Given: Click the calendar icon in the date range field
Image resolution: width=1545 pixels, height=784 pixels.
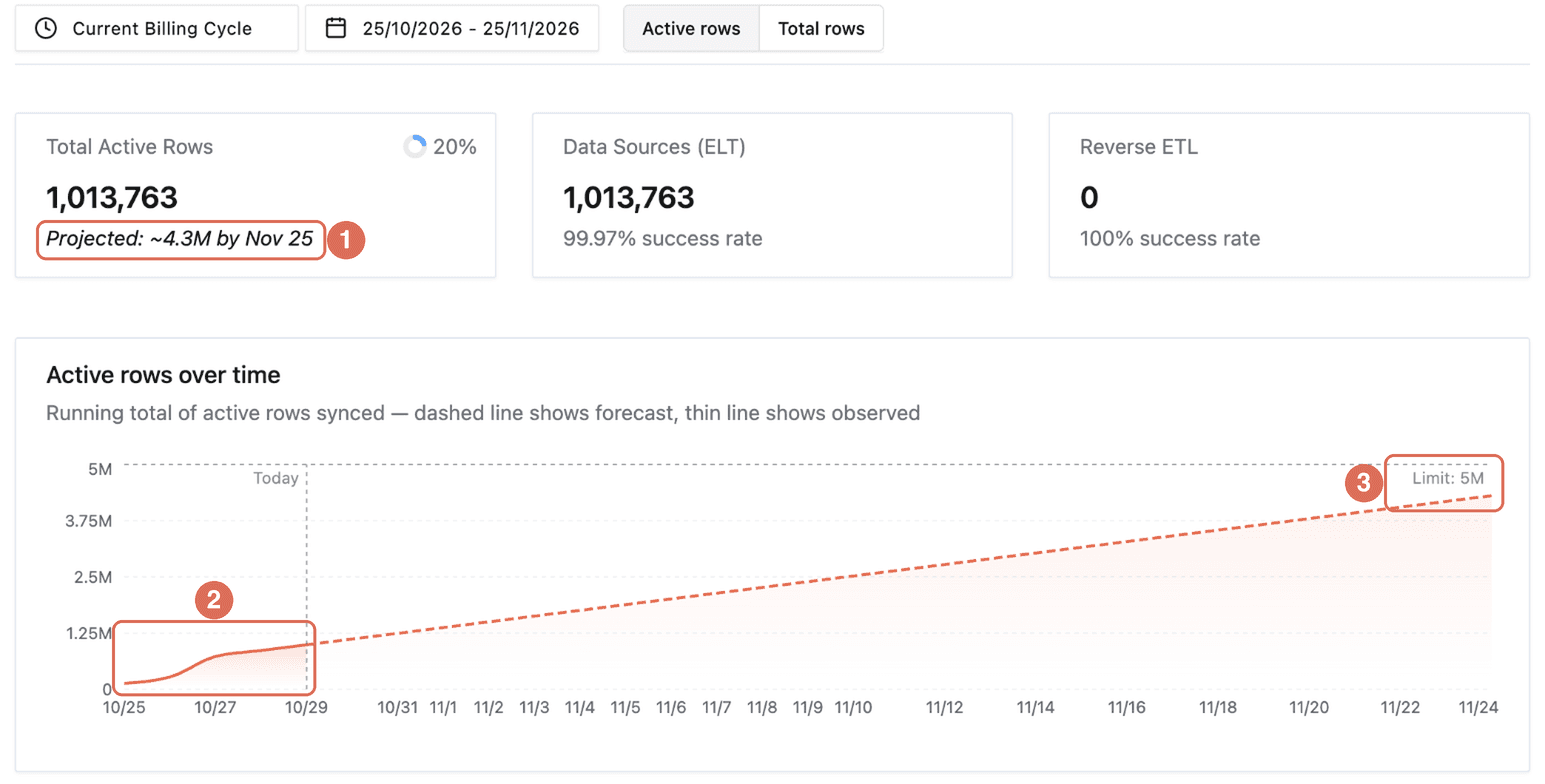Looking at the screenshot, I should [337, 28].
